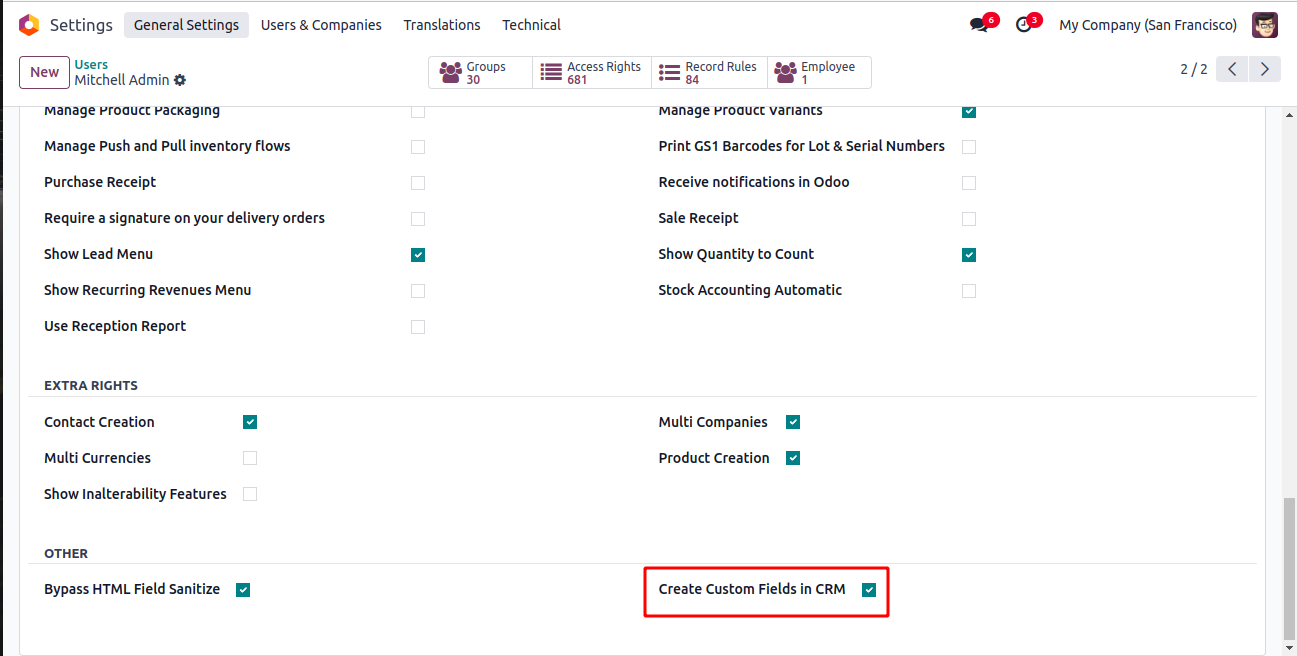
Task: Open Access Rights list icon
Action: 551,73
